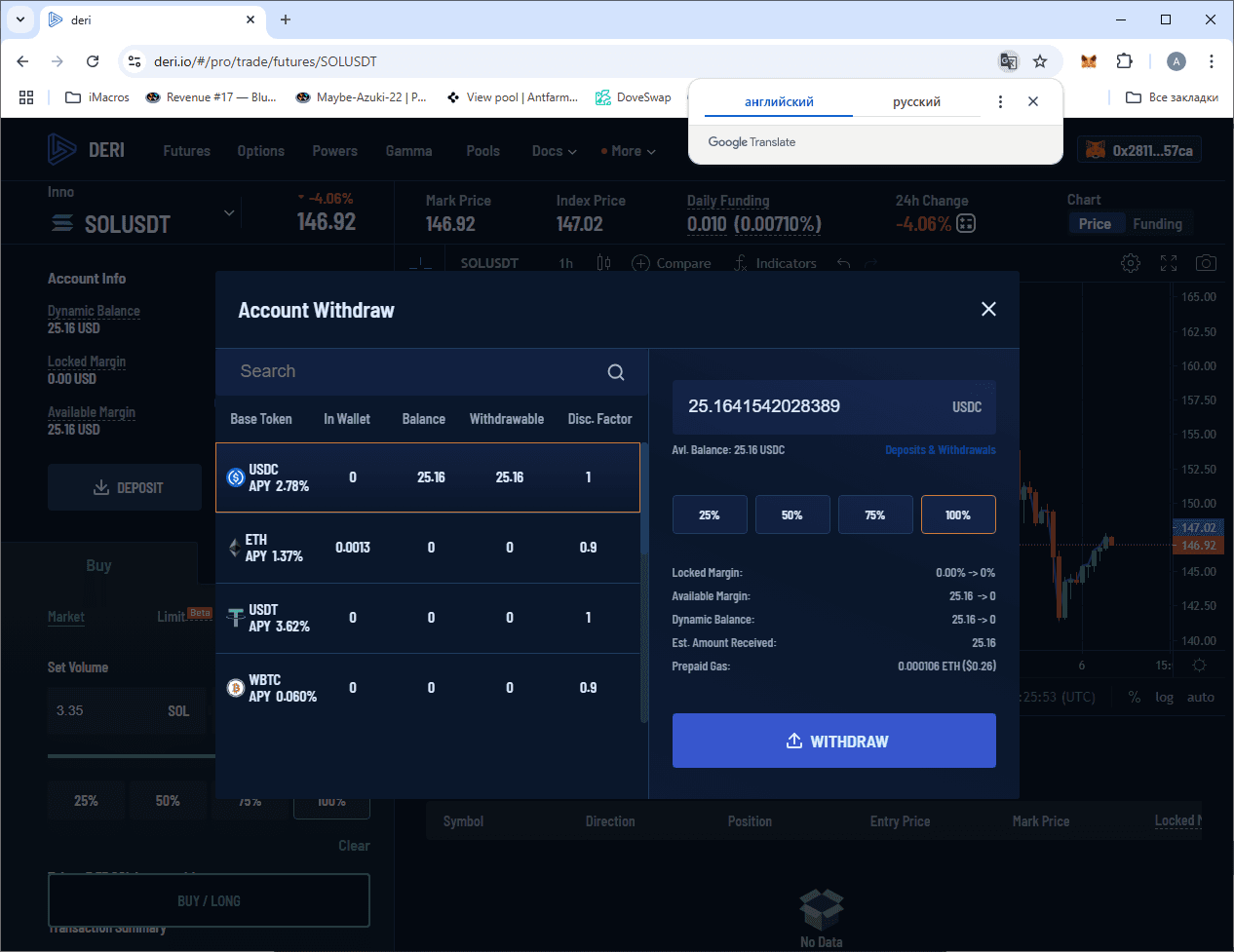Viewport: 1234px width, 952px height.
Task: Open the Options nav item
Action: (x=260, y=151)
